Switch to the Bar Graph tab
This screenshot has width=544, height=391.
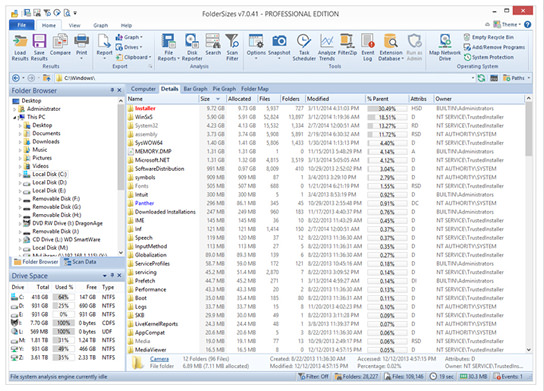click(x=195, y=89)
